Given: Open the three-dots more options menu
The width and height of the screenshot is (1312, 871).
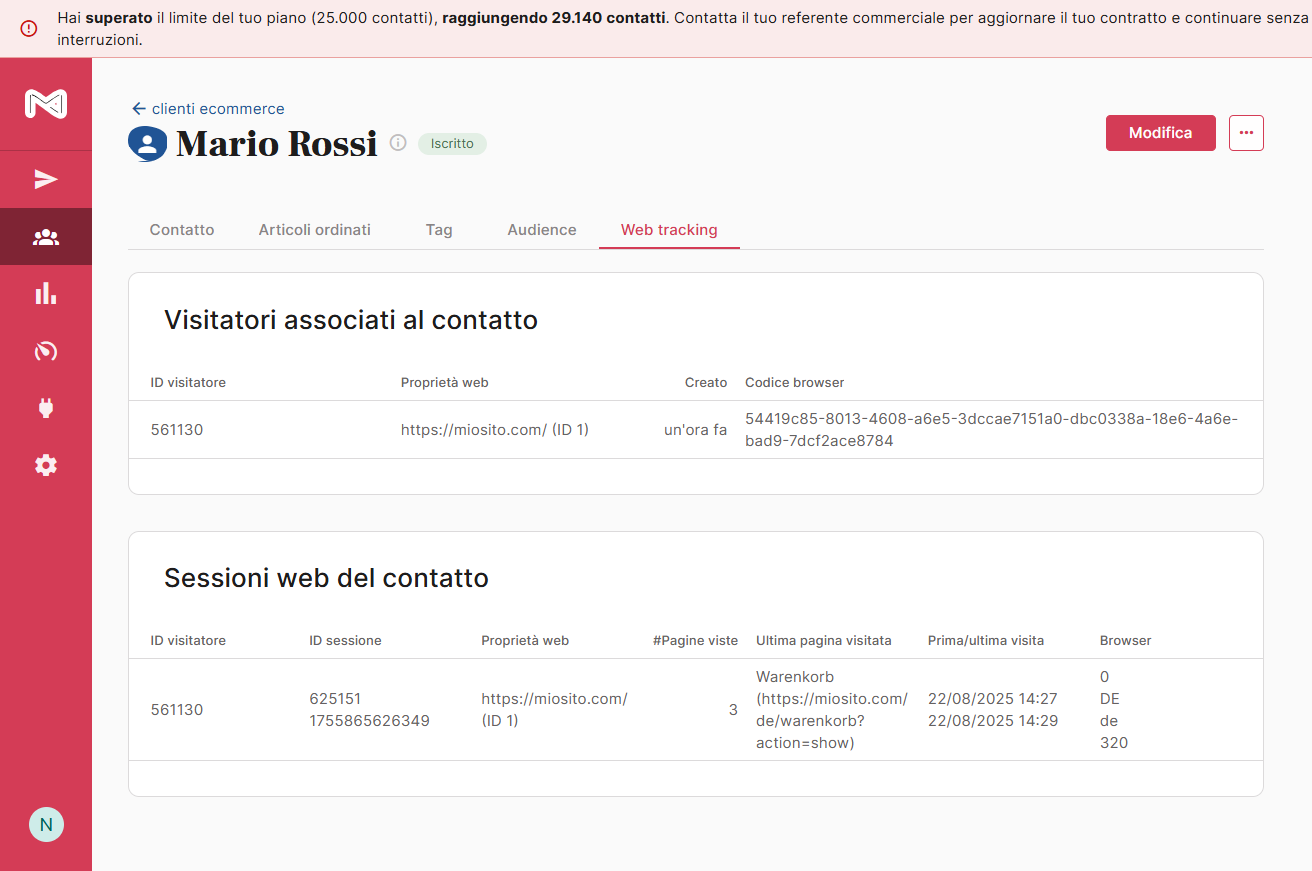Looking at the screenshot, I should (1246, 133).
